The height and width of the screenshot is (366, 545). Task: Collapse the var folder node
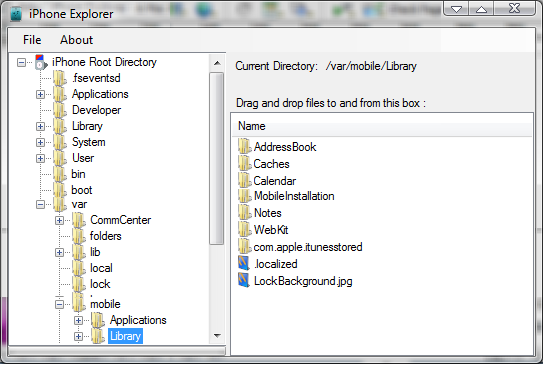coord(40,204)
